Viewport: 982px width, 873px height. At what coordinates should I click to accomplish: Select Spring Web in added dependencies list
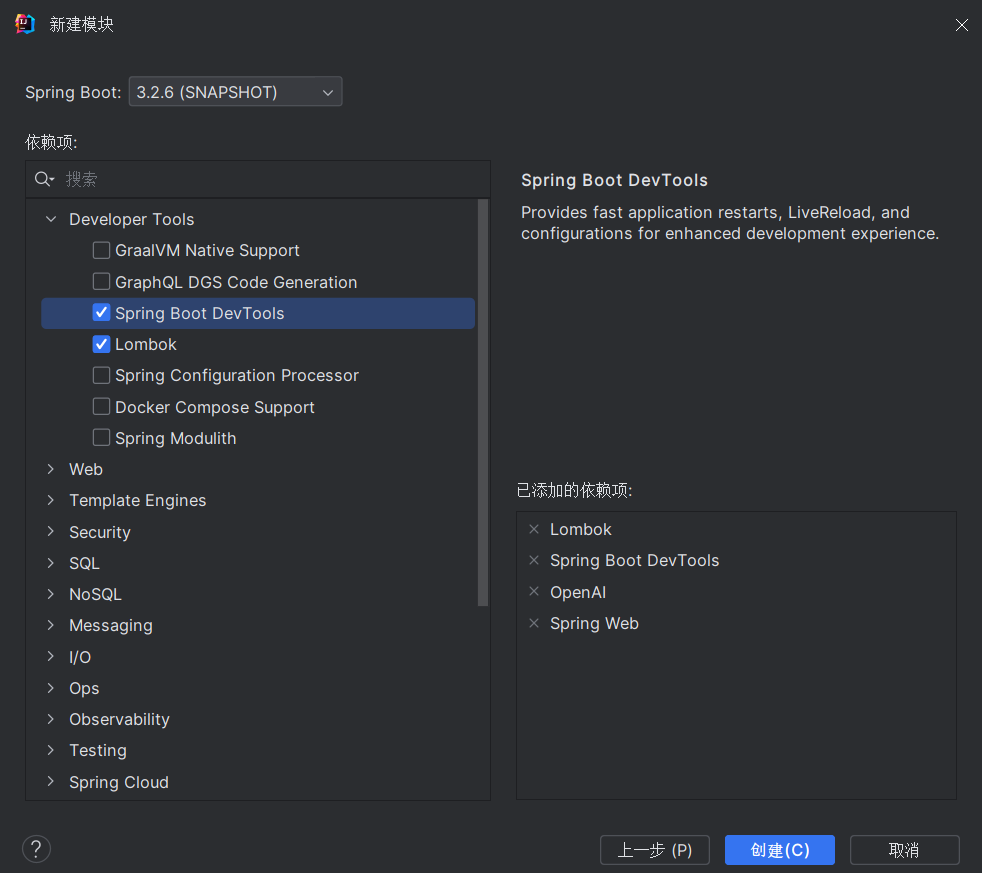(x=594, y=624)
